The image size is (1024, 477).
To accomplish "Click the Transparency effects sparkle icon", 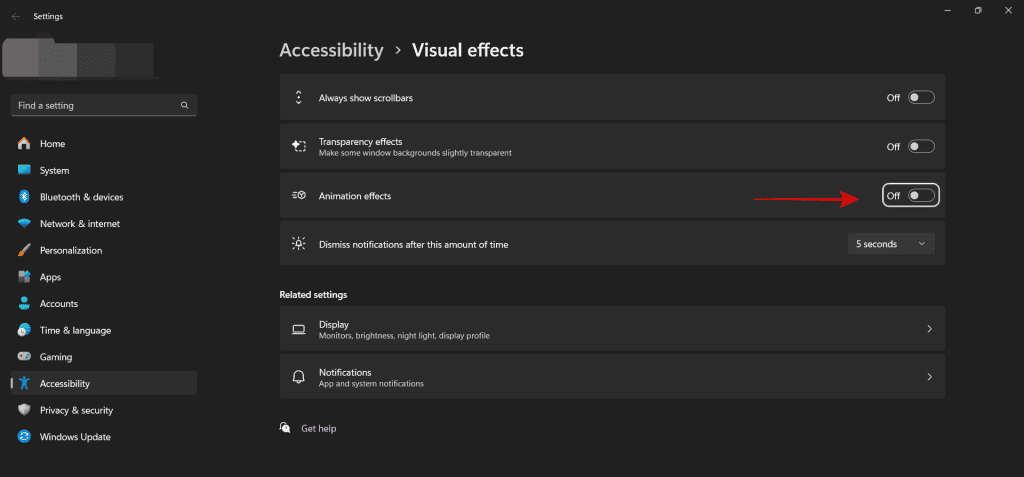I will 298,146.
